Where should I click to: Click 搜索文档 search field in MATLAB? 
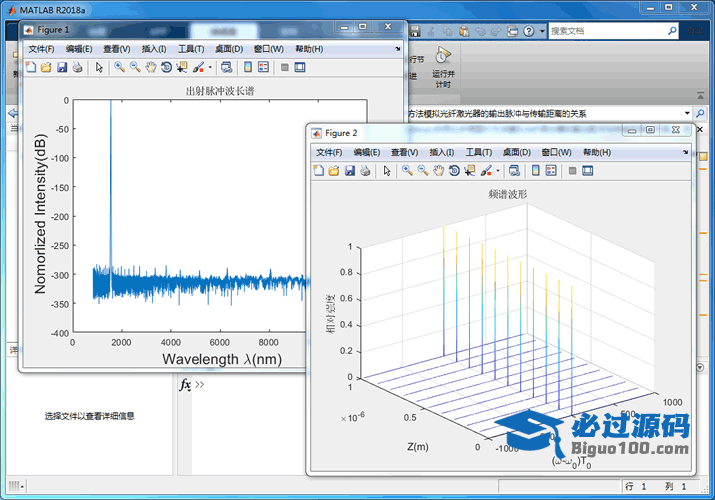coord(607,31)
